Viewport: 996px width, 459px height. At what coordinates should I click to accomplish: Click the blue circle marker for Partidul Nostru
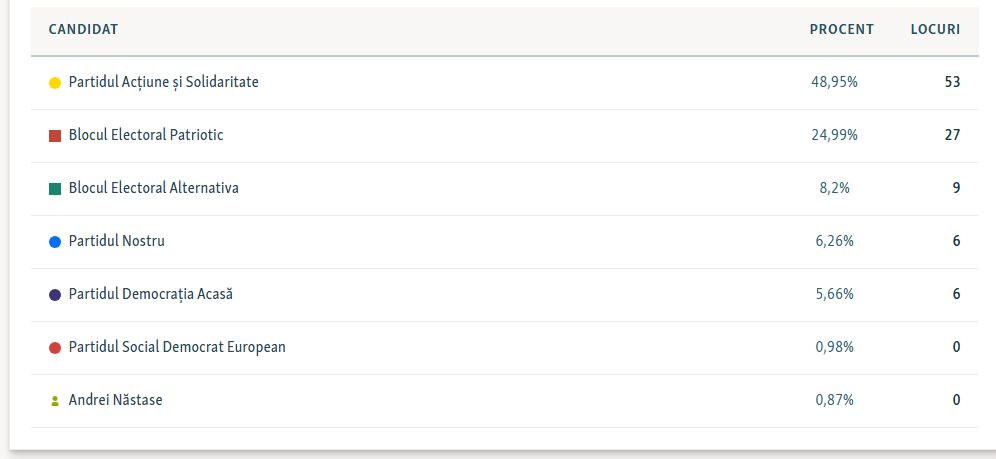55,242
